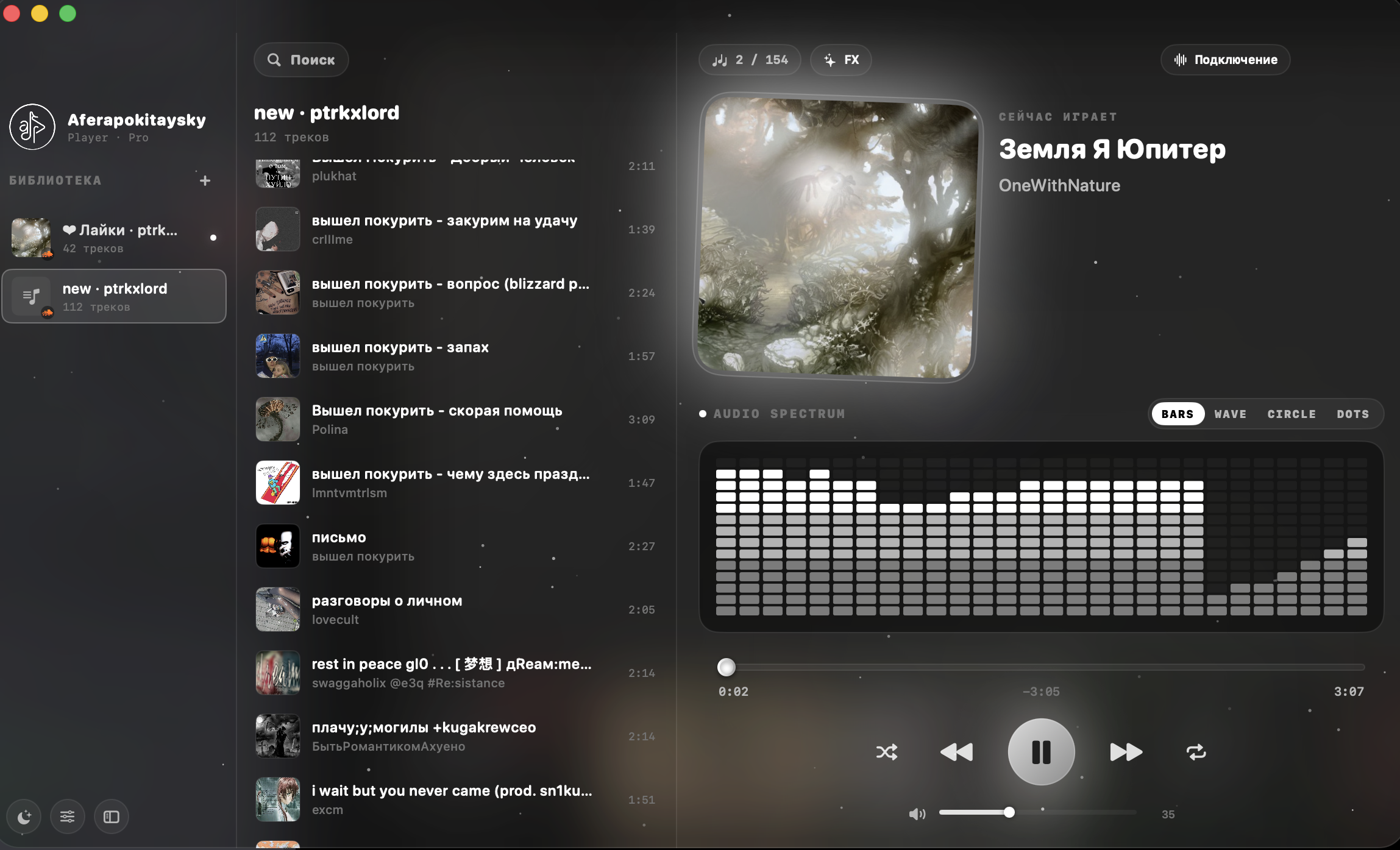The image size is (1400, 850).
Task: Click artist crlllme under track
Action: coord(332,239)
